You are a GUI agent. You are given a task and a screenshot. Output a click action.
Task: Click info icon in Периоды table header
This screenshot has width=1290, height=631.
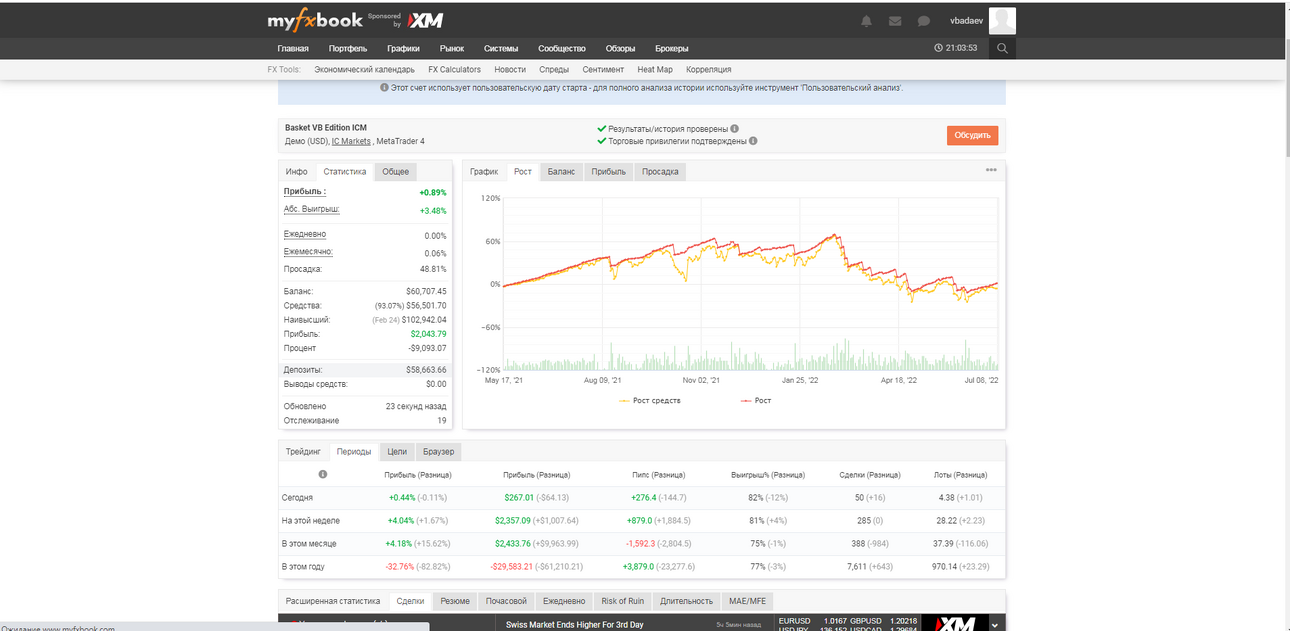[322, 475]
